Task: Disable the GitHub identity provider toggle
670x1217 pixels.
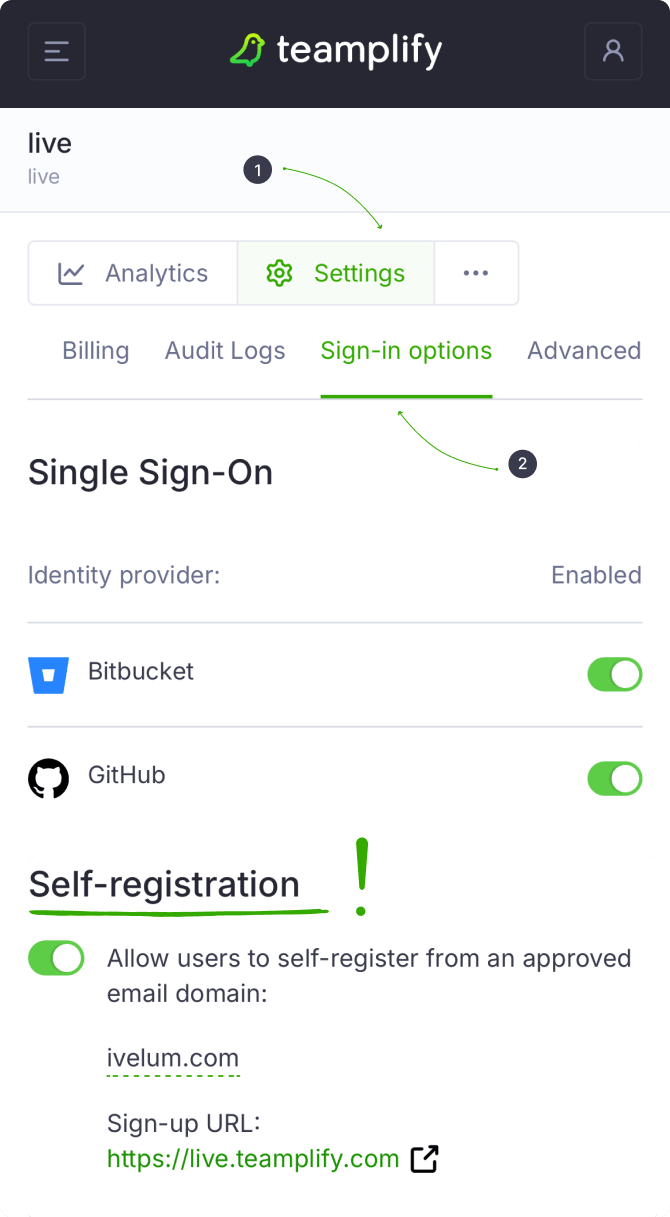Action: [614, 779]
